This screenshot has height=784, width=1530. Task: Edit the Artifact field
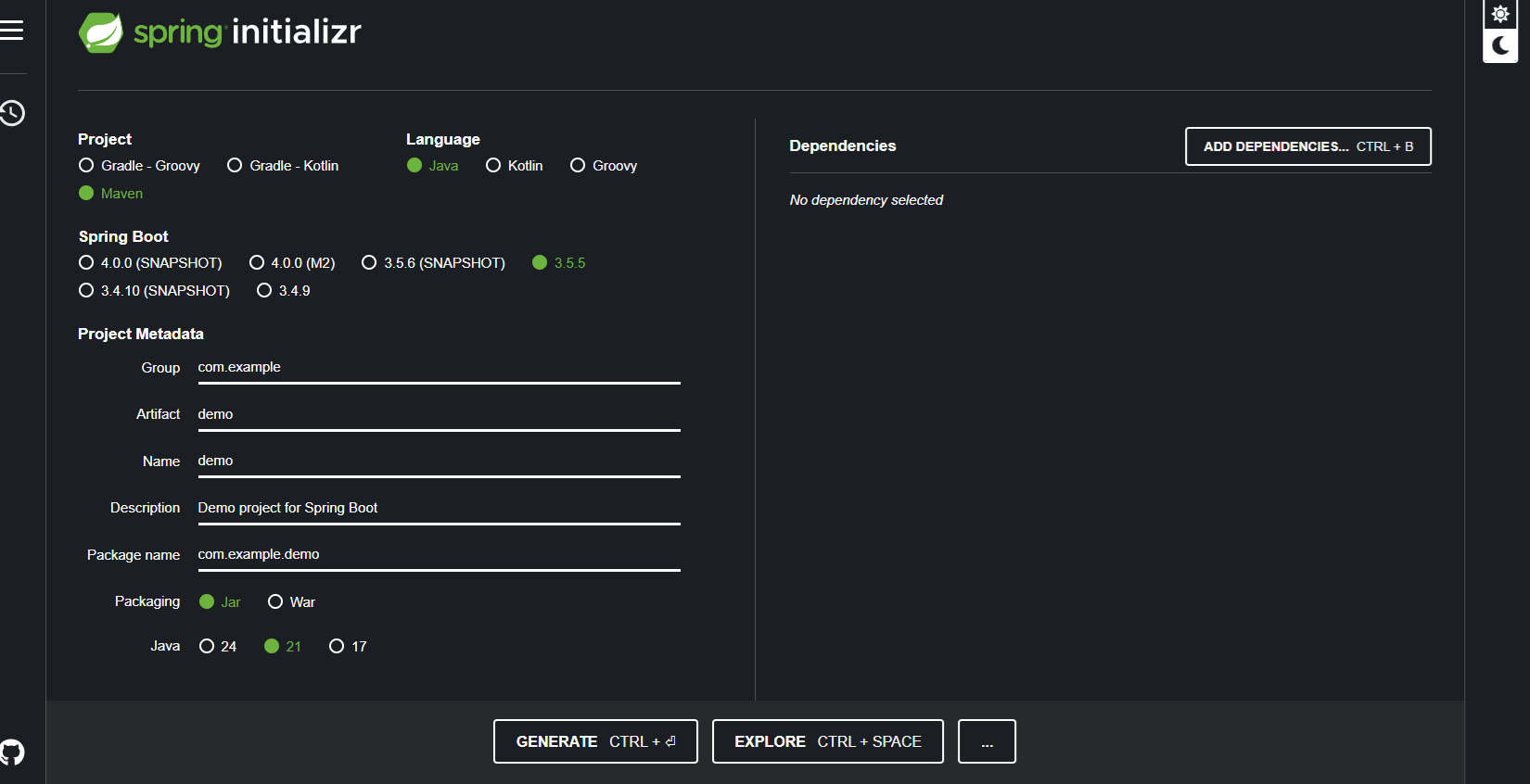pos(439,414)
